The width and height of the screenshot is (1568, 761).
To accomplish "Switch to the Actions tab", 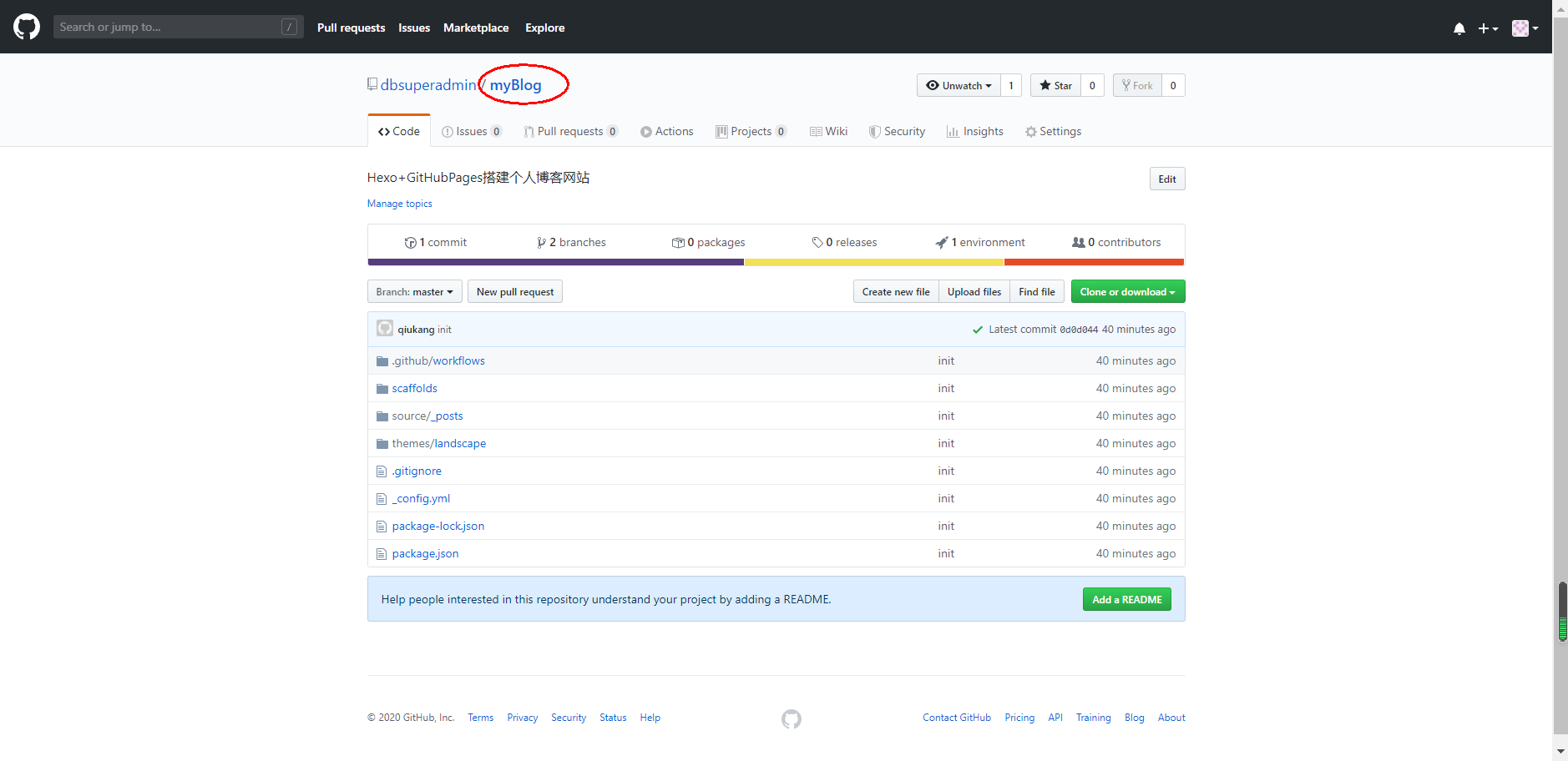I will click(667, 131).
